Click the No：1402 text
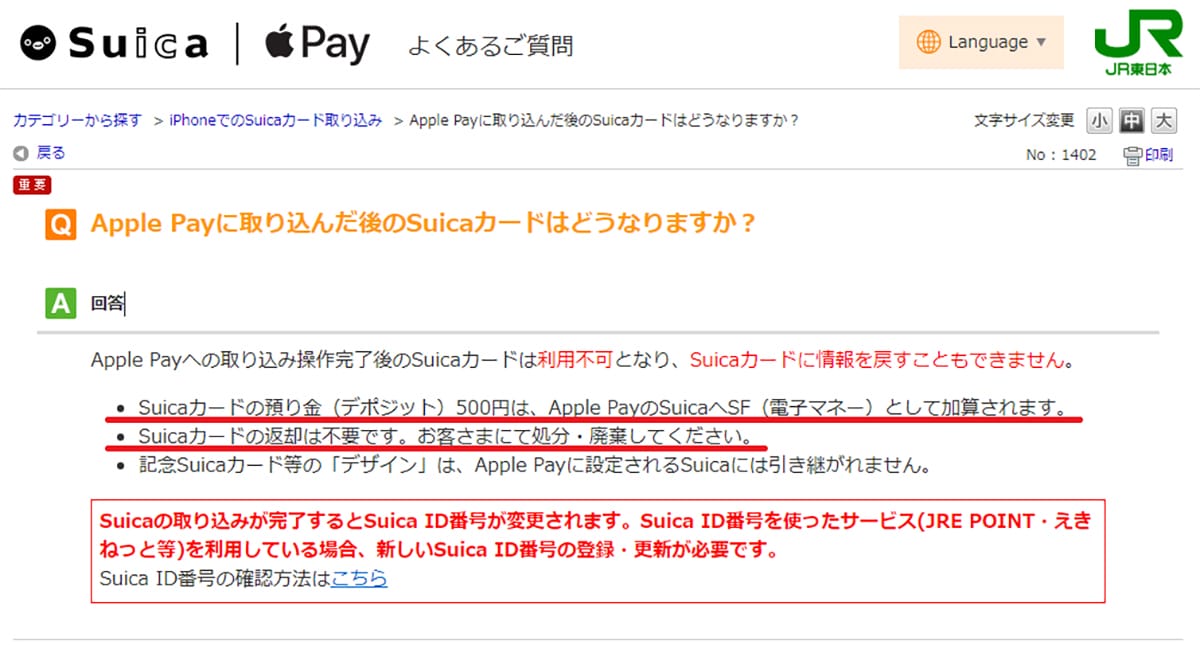The image size is (1200, 645). [1061, 155]
